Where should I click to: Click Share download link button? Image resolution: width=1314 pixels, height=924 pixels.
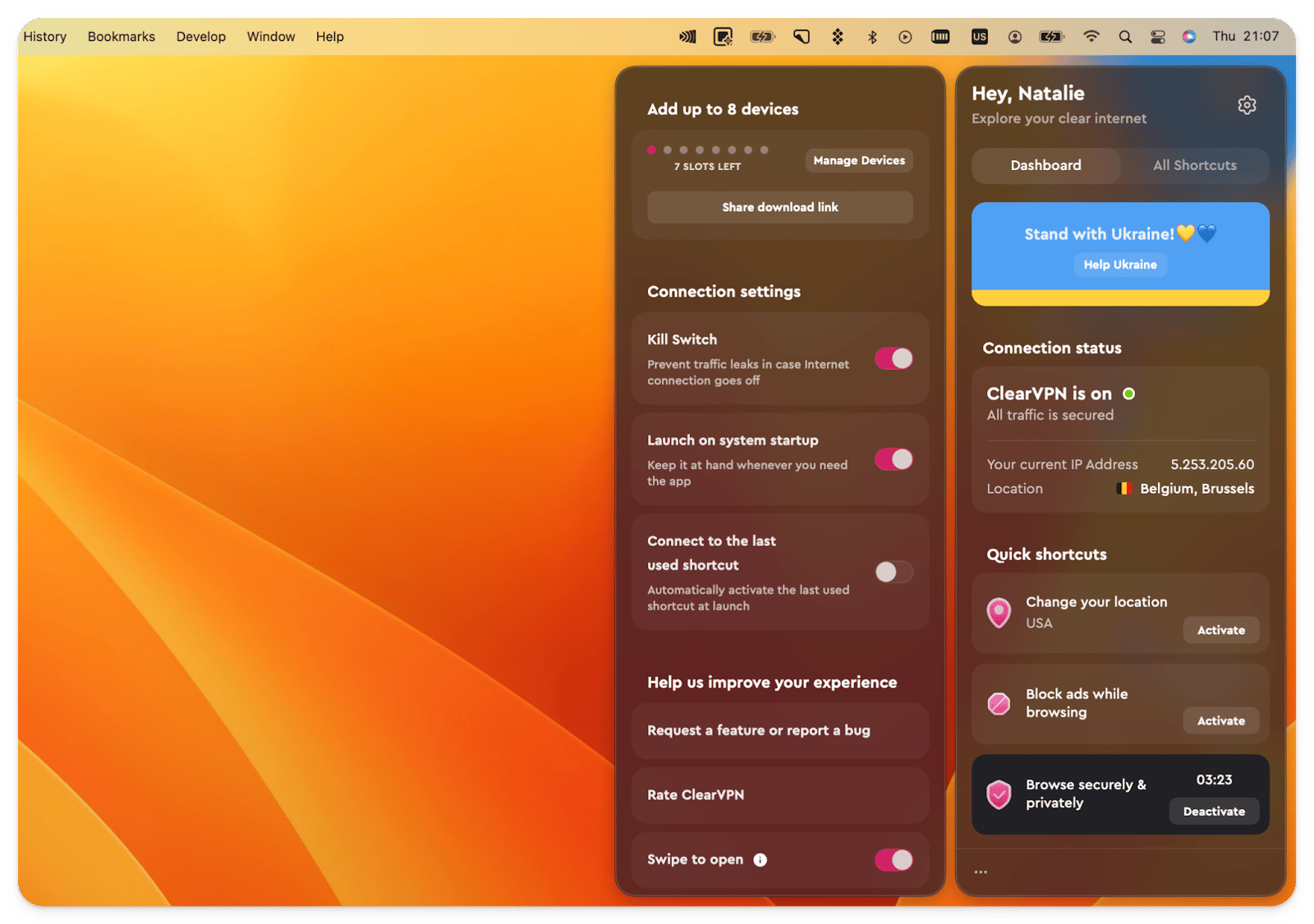pos(779,207)
